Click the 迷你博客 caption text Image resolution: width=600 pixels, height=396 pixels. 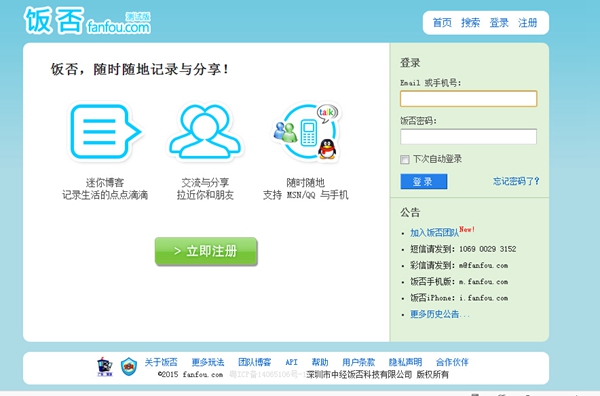tap(104, 183)
